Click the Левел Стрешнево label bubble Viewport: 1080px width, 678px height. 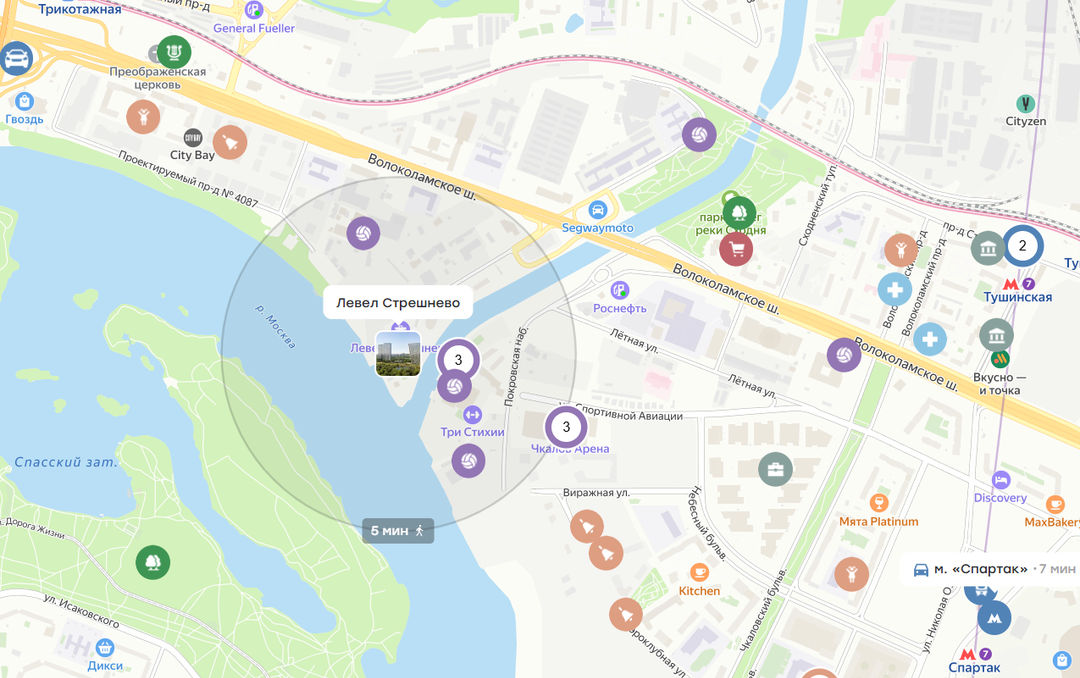click(398, 302)
